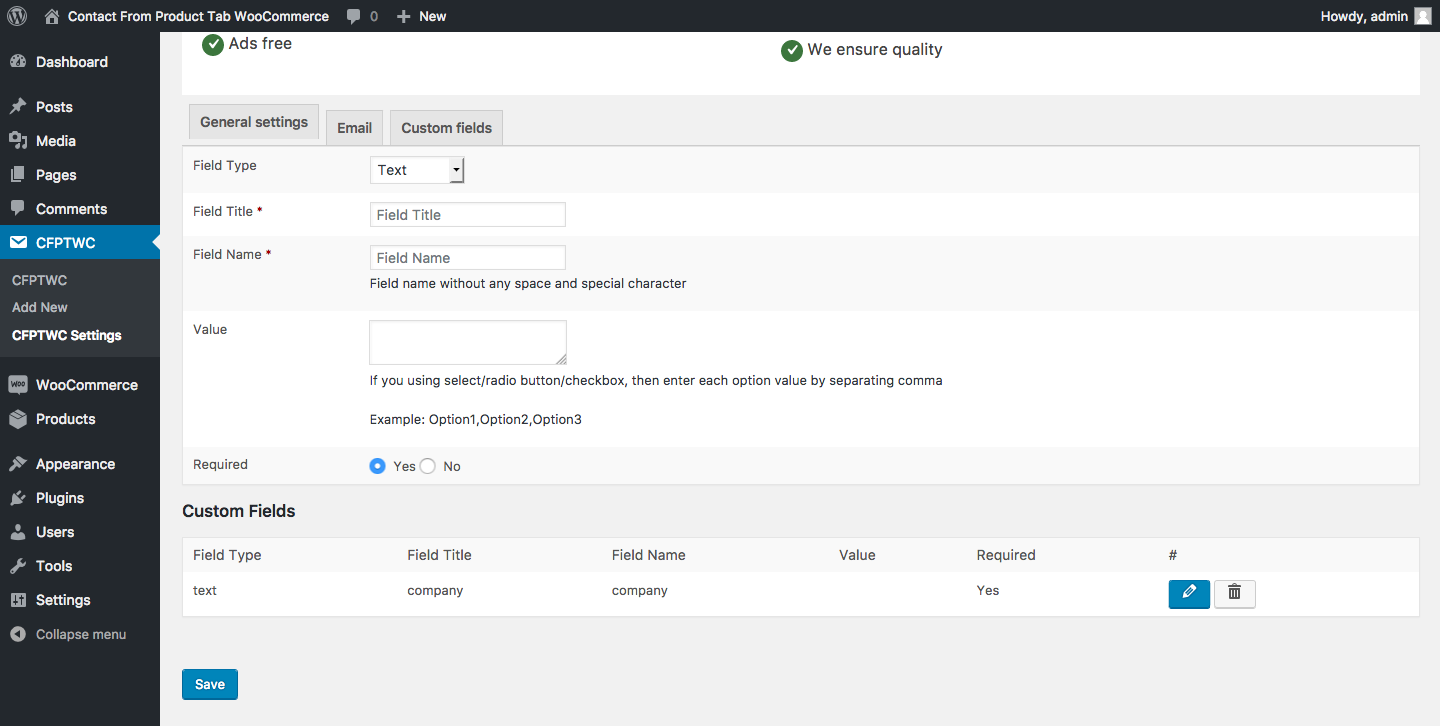This screenshot has height=726, width=1440.
Task: Focus the Field Name input
Action: coord(468,258)
